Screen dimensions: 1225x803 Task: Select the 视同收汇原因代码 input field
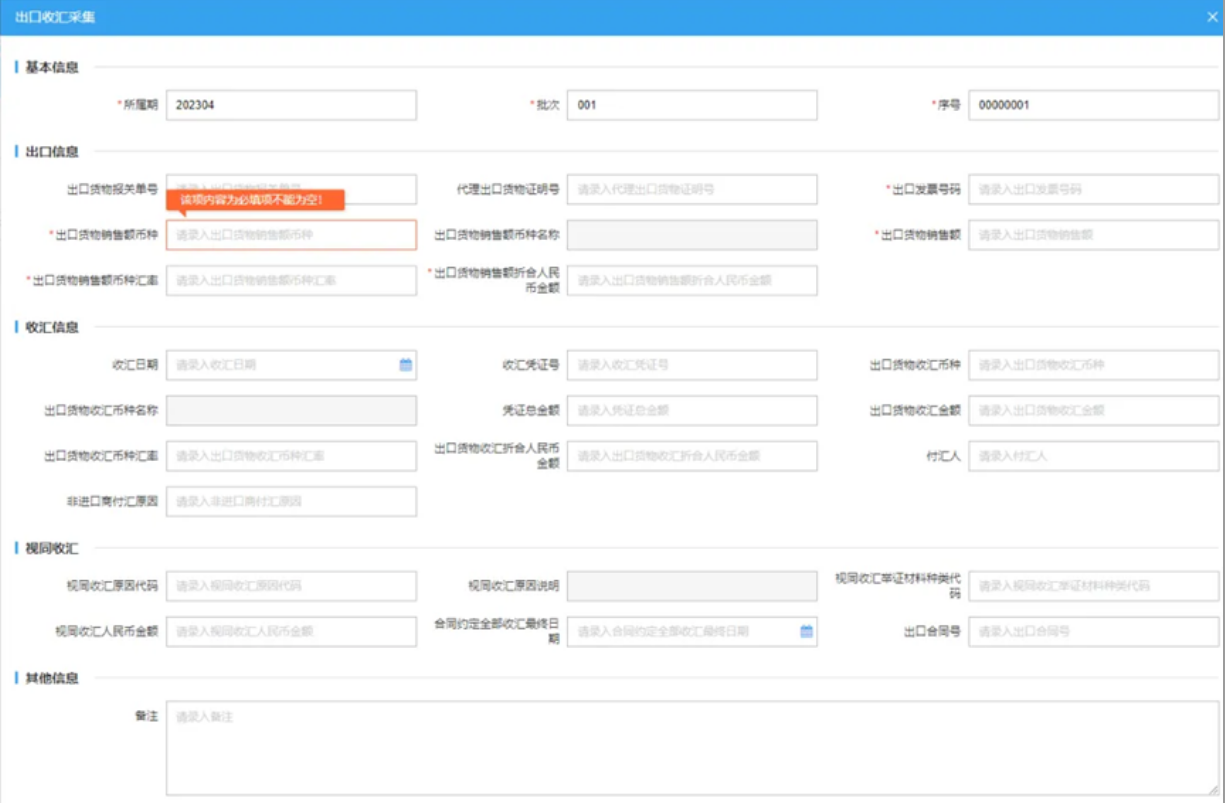[290, 586]
